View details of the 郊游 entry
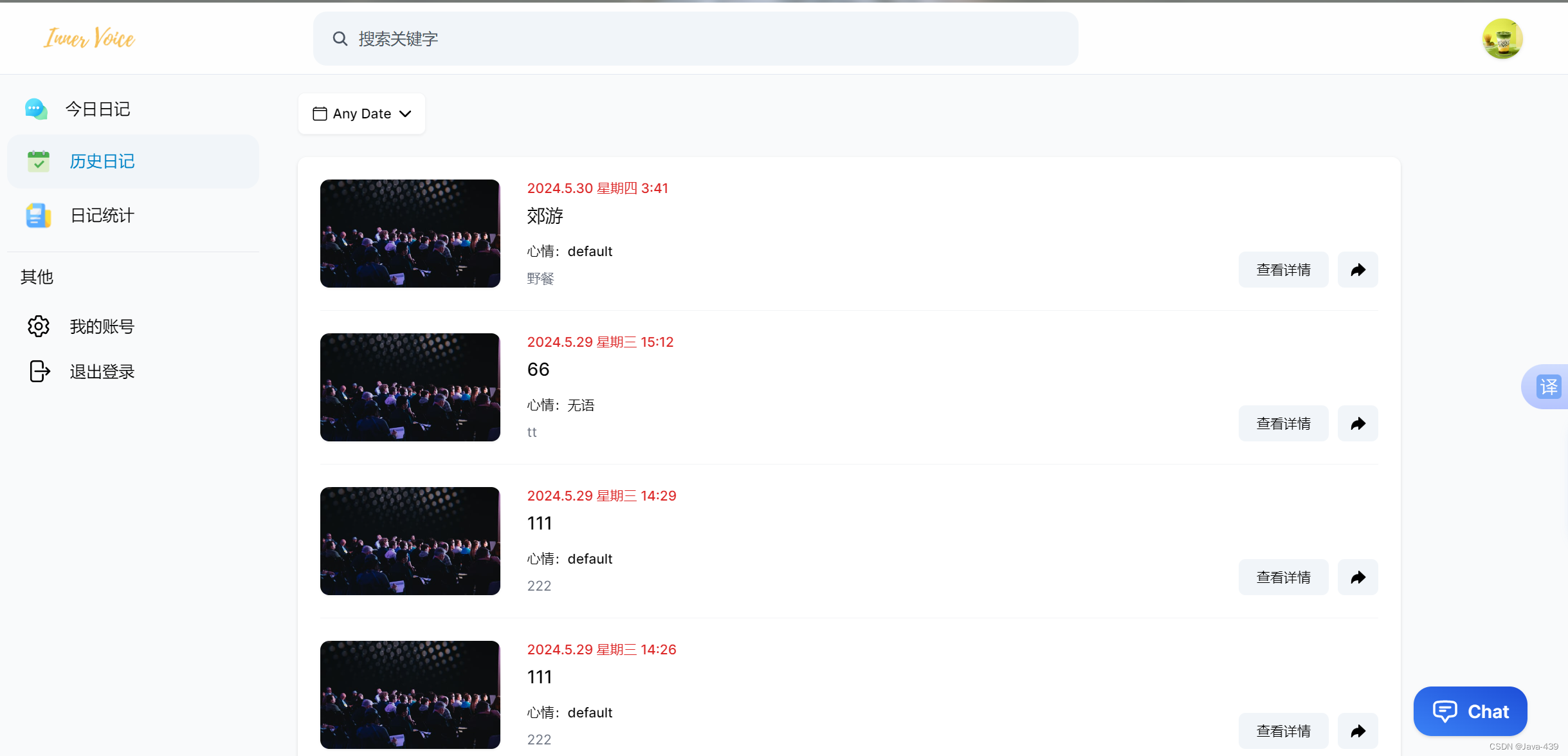The image size is (1568, 756). tap(1283, 270)
